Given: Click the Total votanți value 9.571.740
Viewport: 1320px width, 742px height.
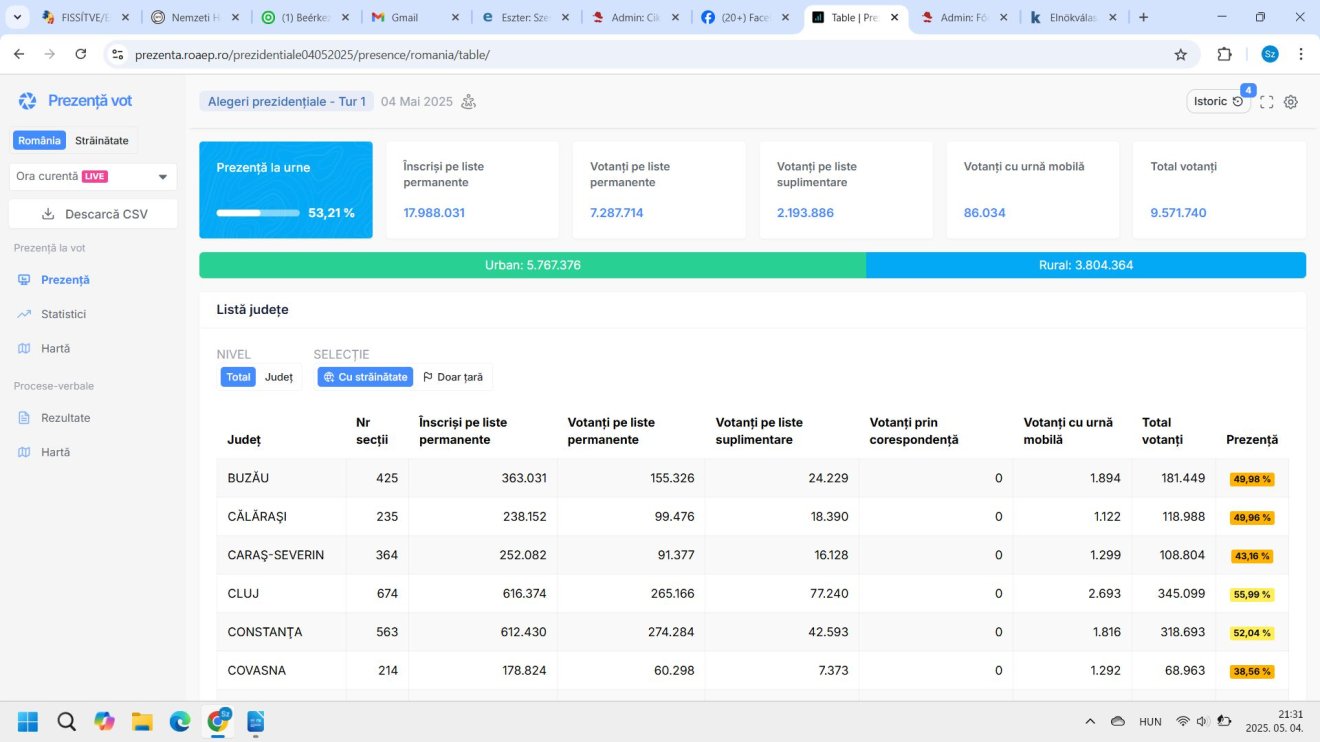Looking at the screenshot, I should 1178,213.
